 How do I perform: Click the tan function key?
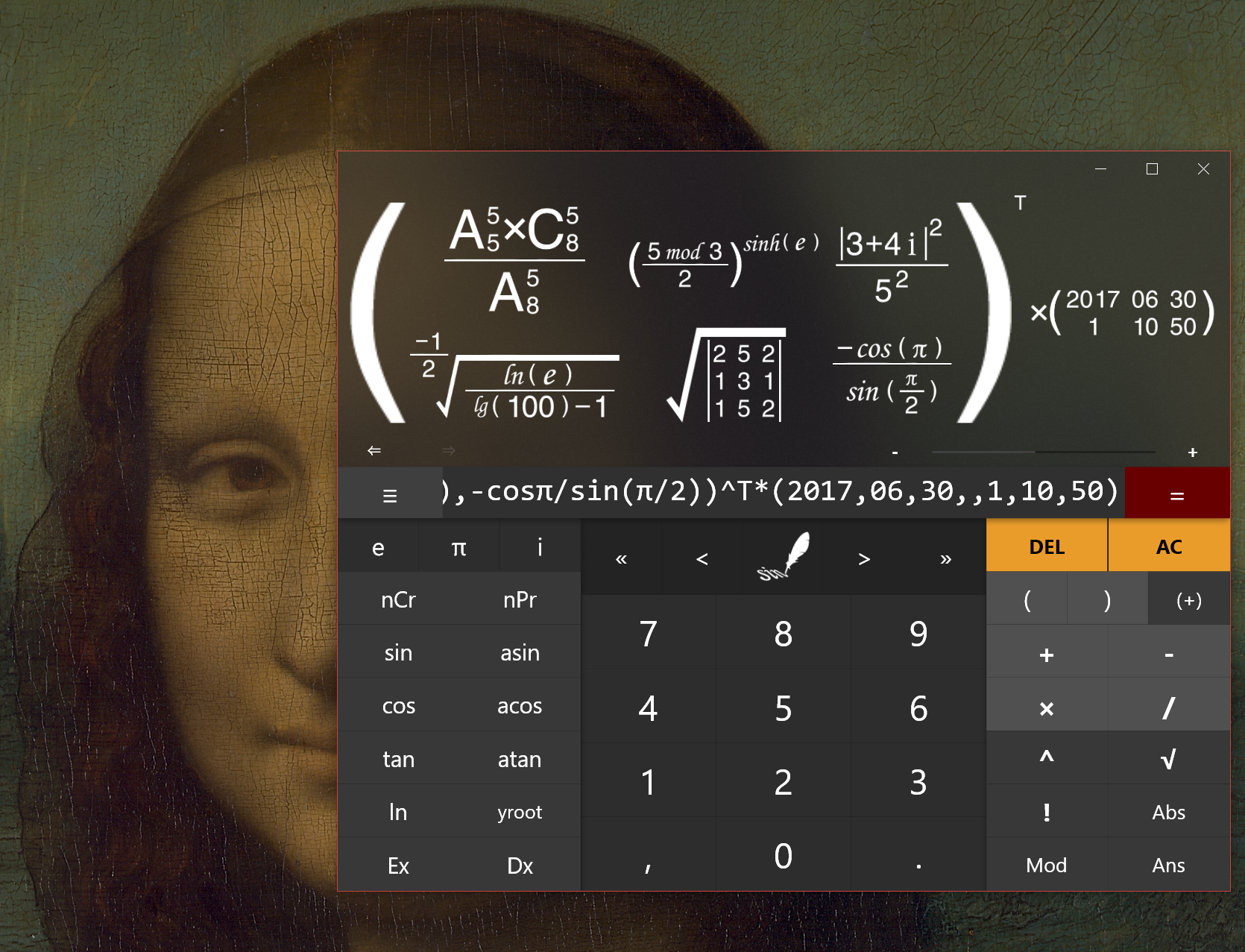(399, 759)
